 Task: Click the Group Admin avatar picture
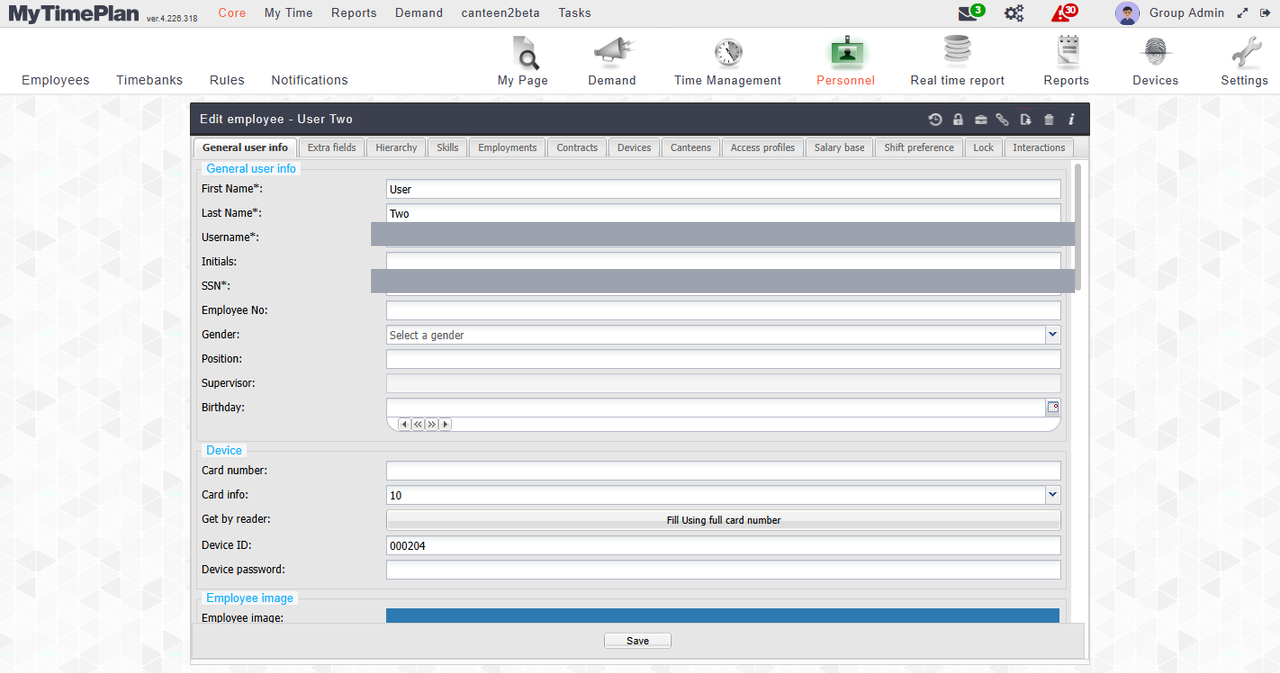tap(1128, 13)
